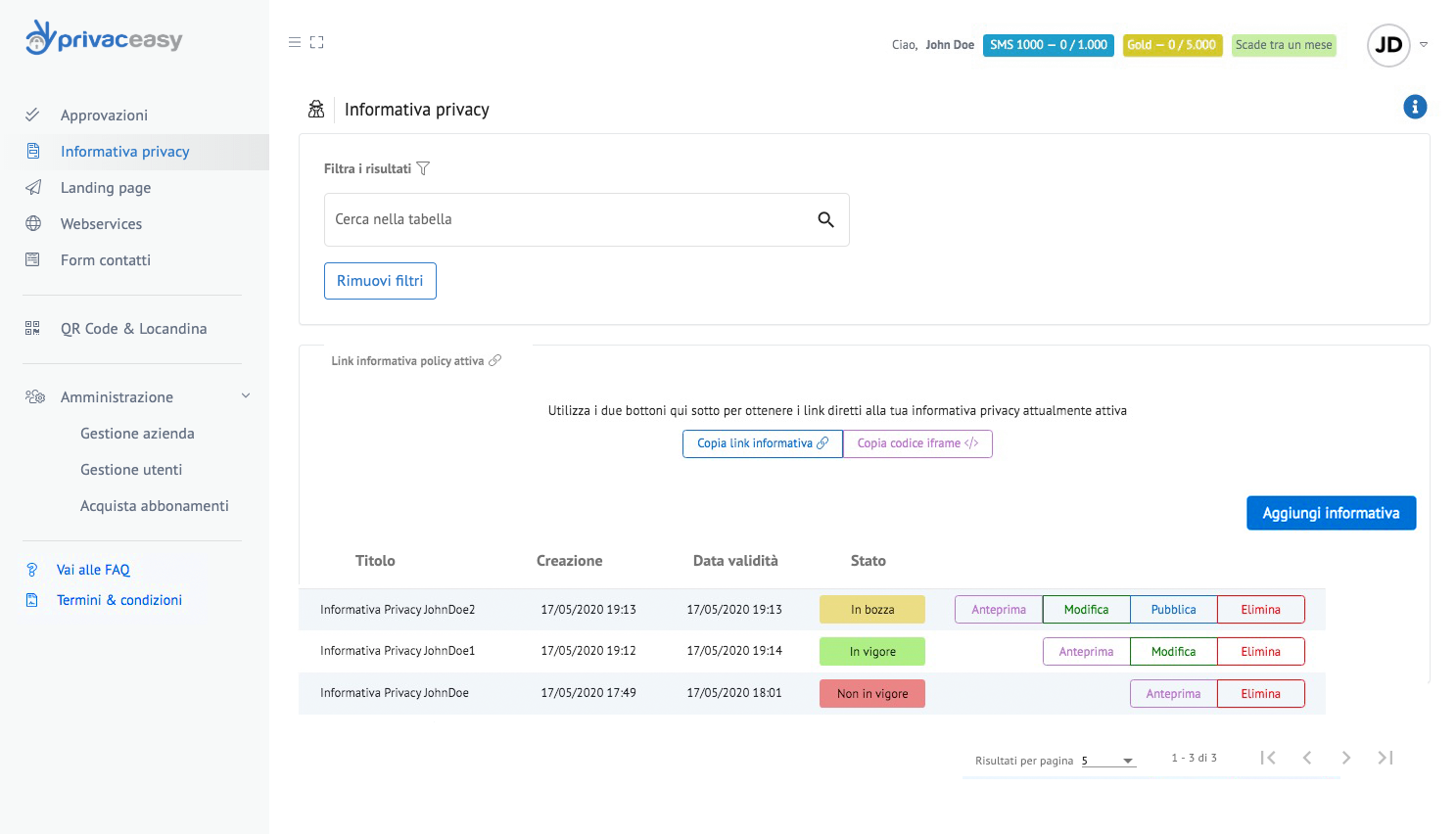This screenshot has height=834, width=1456.
Task: Click the Aggiungi informativa button
Action: pos(1330,513)
